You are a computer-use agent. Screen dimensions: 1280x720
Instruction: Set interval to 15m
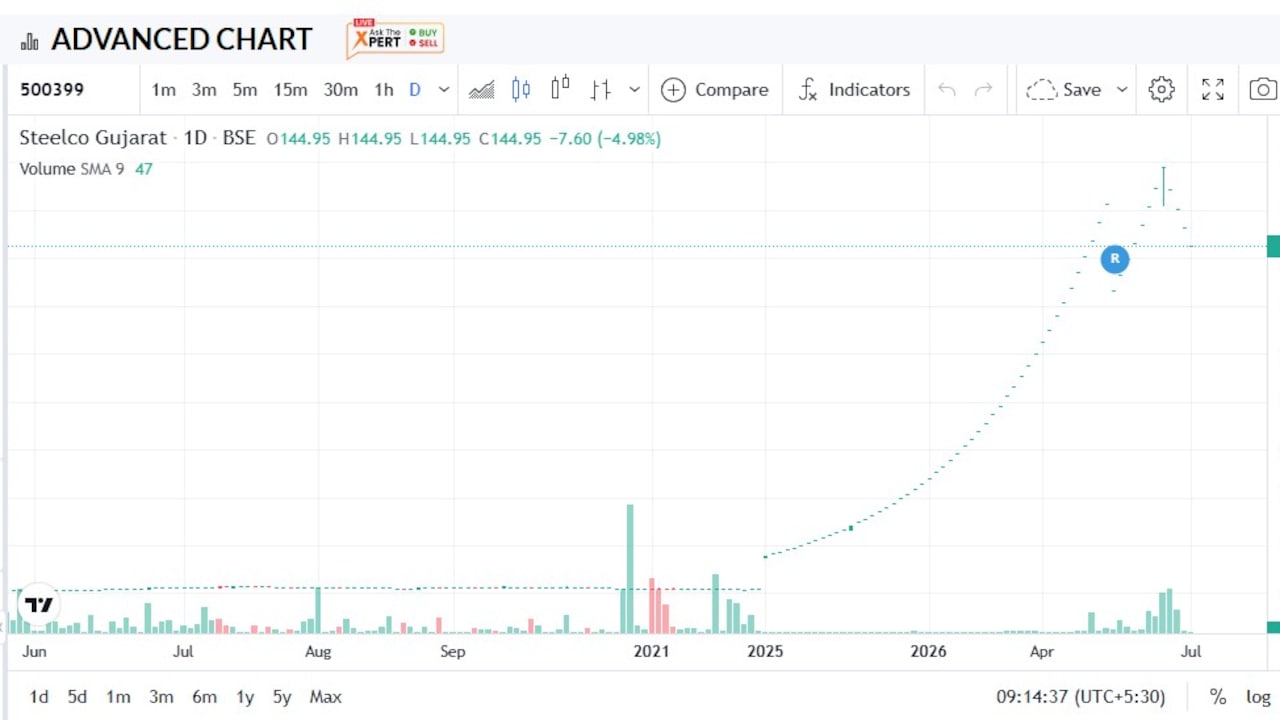(x=290, y=90)
